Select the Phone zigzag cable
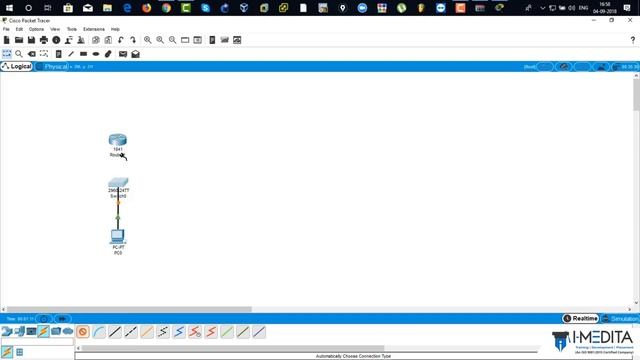640x360 pixels. click(163, 332)
